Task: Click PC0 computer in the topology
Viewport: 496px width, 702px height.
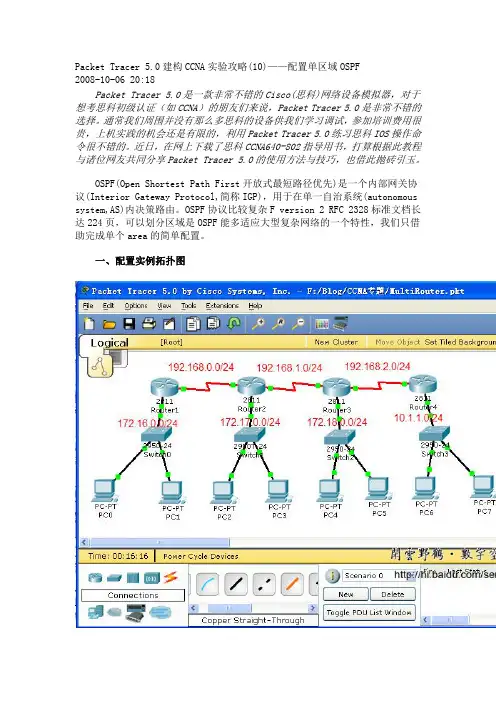Action: [105, 491]
